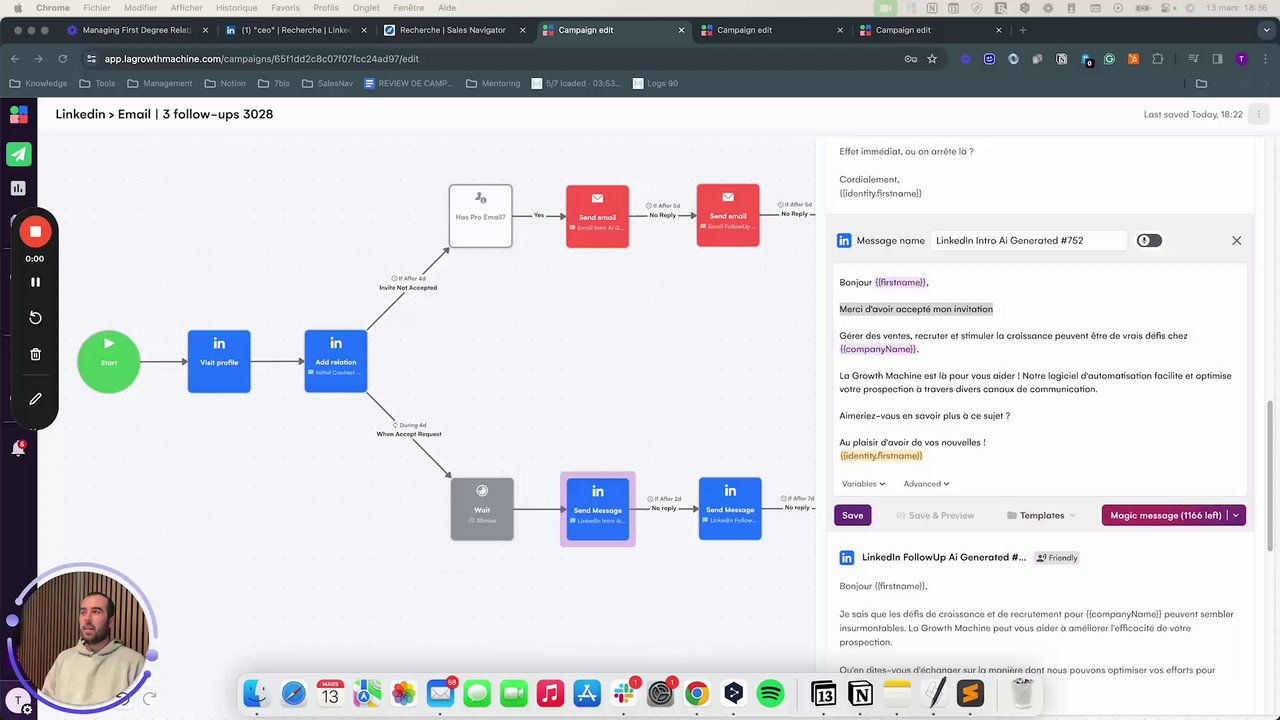Select the Wait 30mins node
Viewport: 1280px width, 720px height.
coord(482,509)
